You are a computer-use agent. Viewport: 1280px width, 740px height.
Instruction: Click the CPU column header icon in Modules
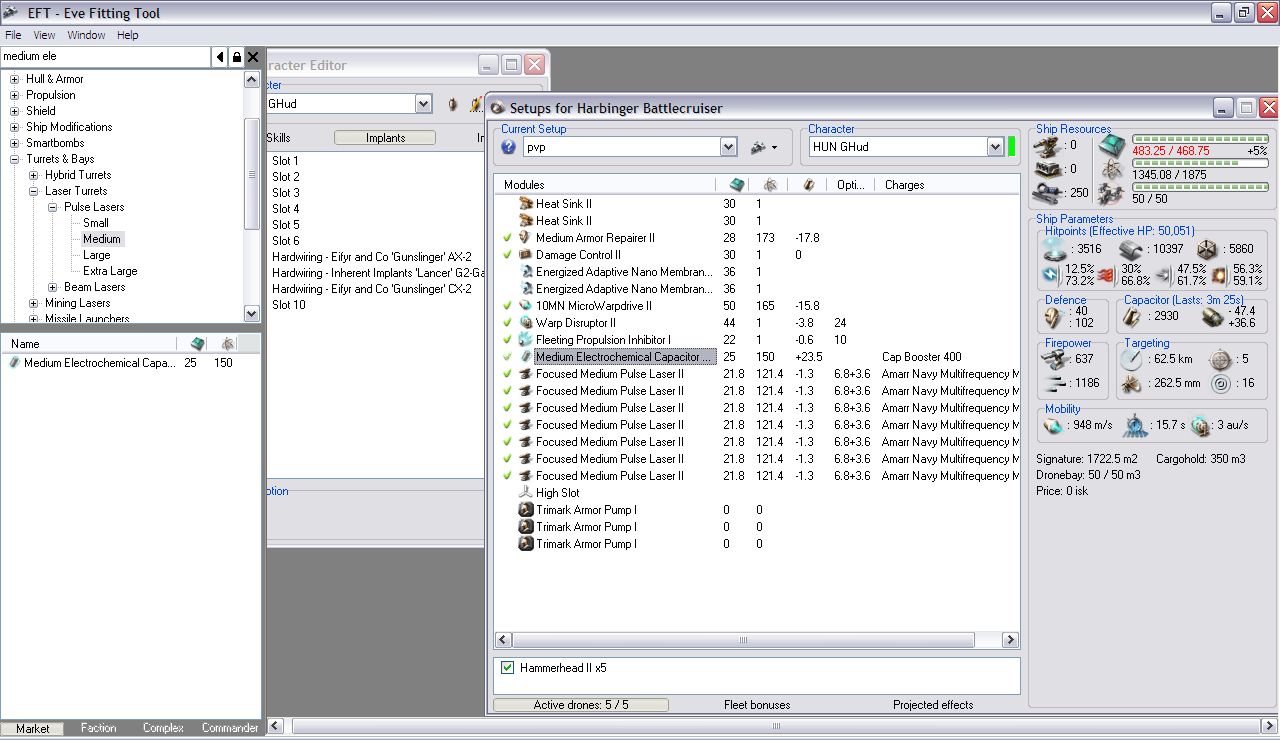(x=737, y=185)
